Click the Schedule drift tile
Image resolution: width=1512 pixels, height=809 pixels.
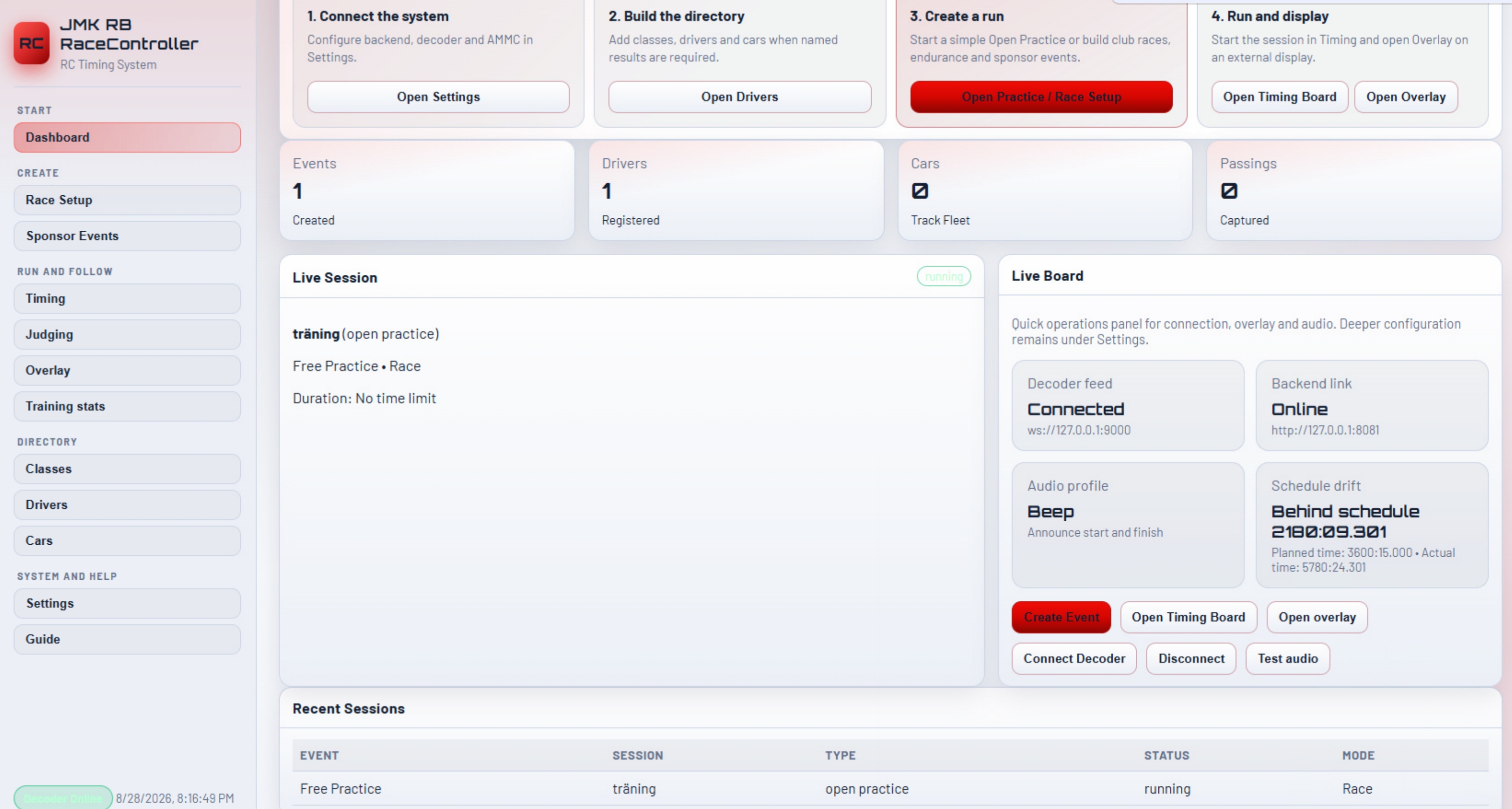[x=1372, y=526]
